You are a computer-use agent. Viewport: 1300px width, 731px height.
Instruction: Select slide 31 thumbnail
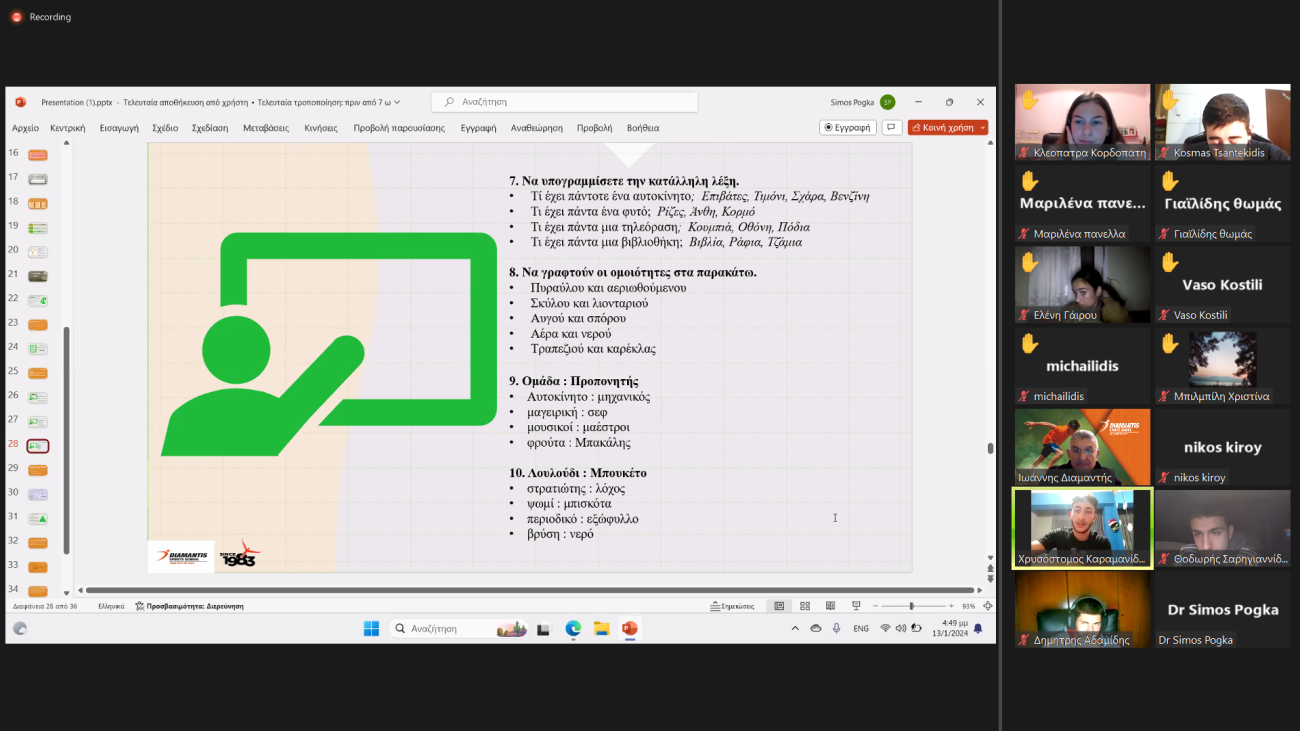pyautogui.click(x=38, y=518)
